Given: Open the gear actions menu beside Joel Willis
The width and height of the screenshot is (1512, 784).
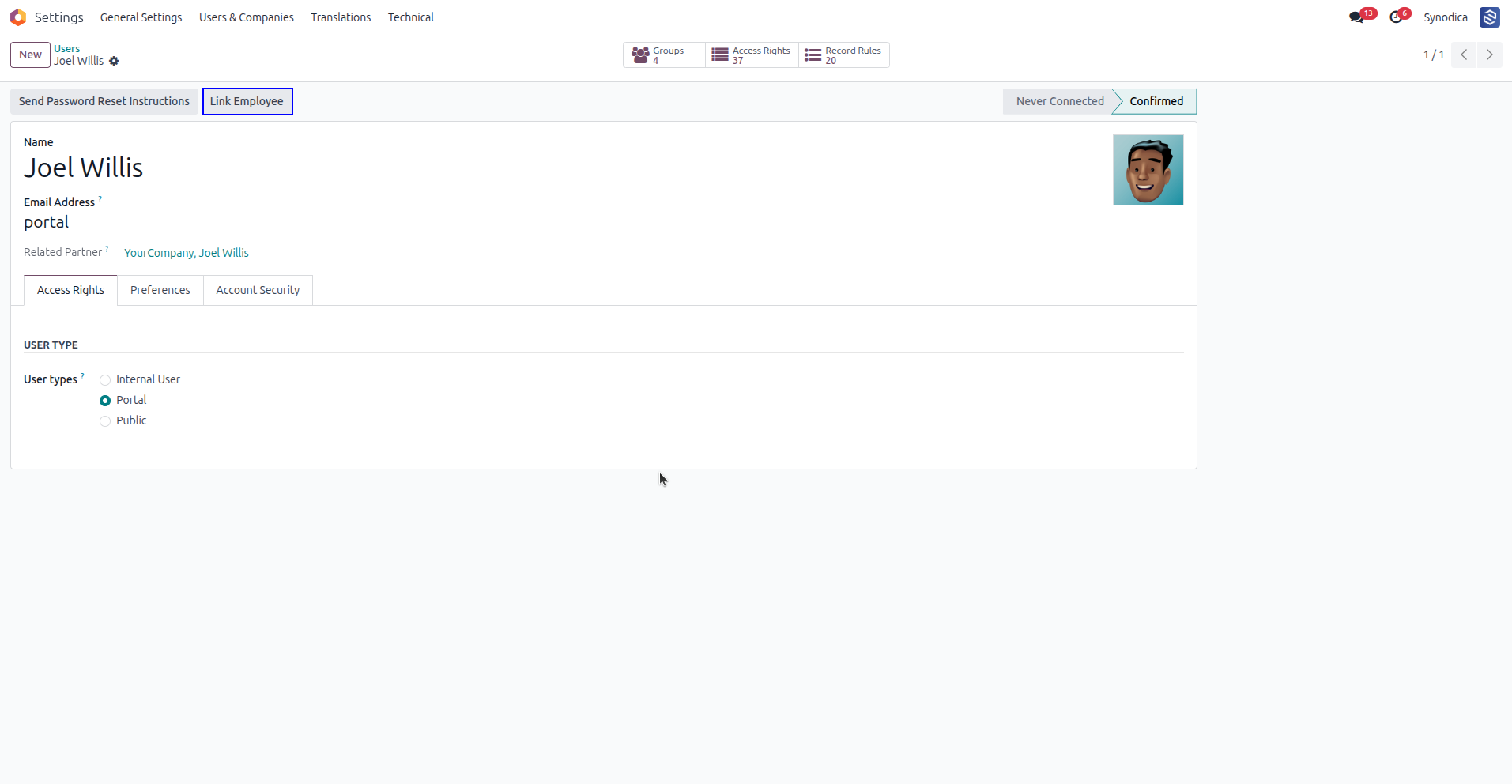Looking at the screenshot, I should click(114, 61).
